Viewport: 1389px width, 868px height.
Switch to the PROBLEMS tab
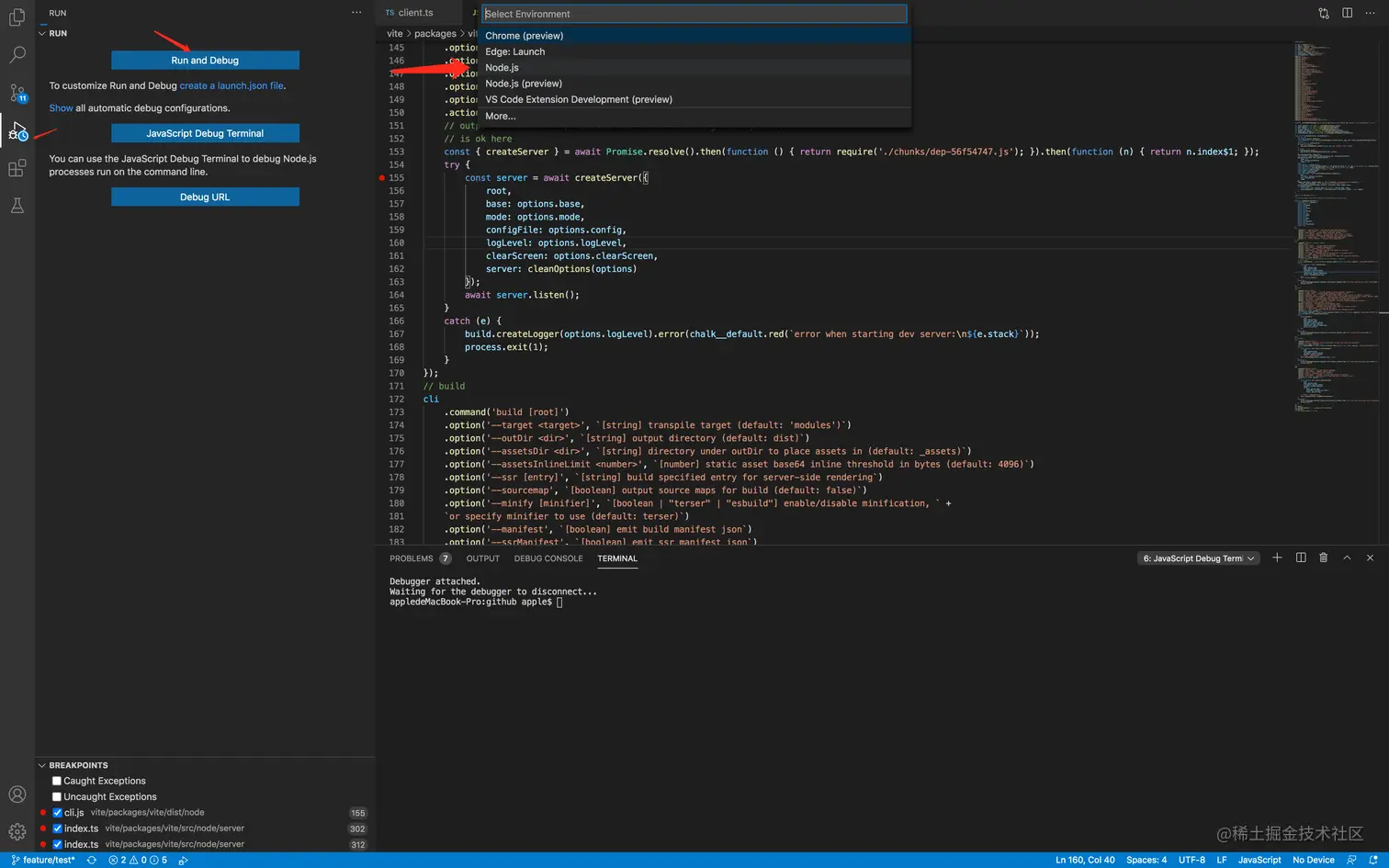(411, 558)
